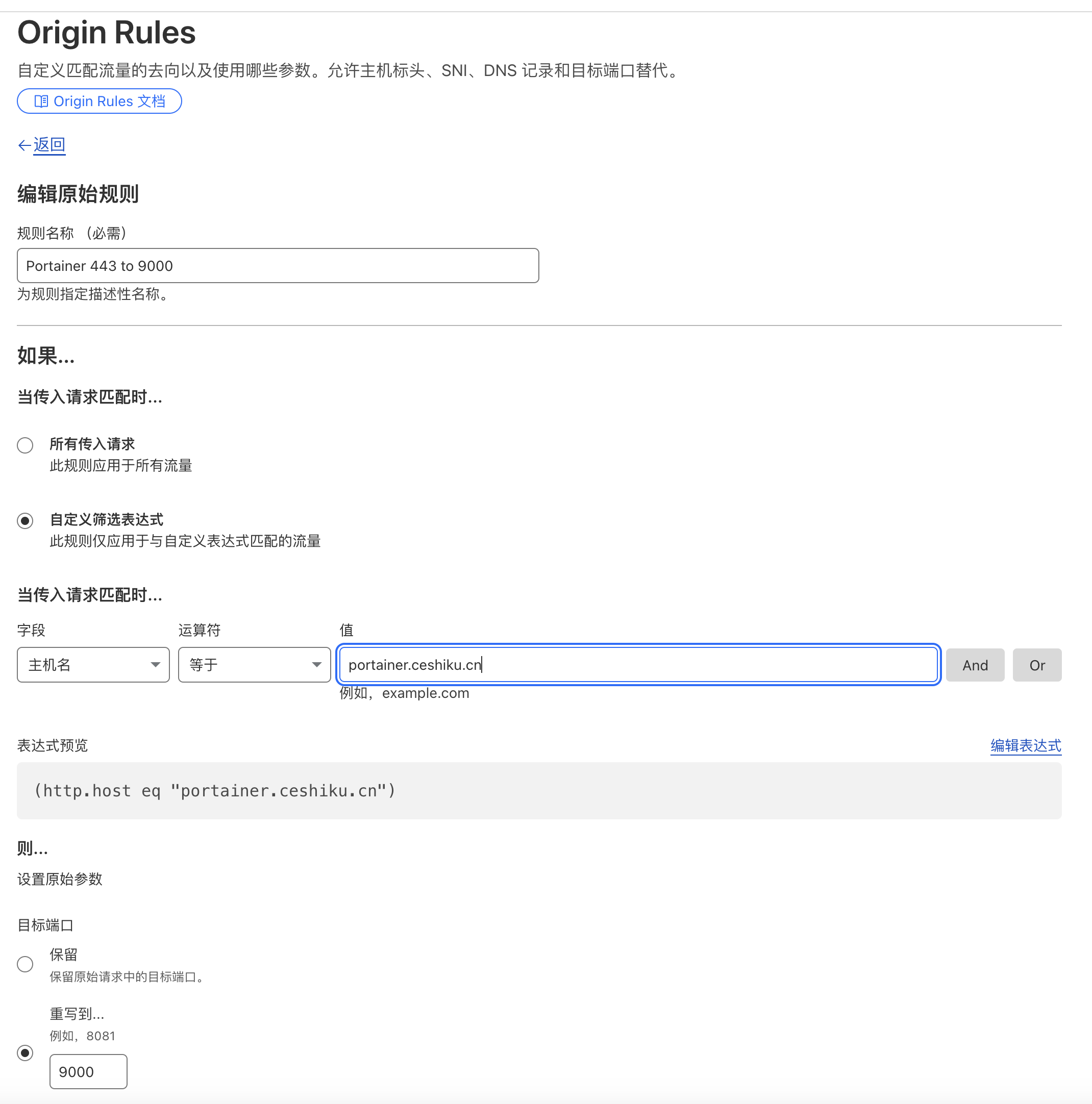Click the 设置原始参数 label

60,879
